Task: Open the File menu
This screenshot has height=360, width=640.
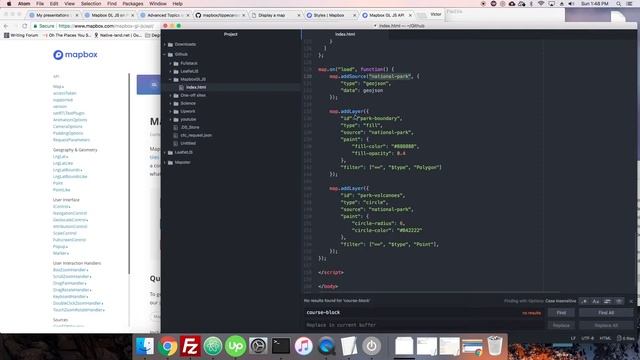Action: [40, 4]
